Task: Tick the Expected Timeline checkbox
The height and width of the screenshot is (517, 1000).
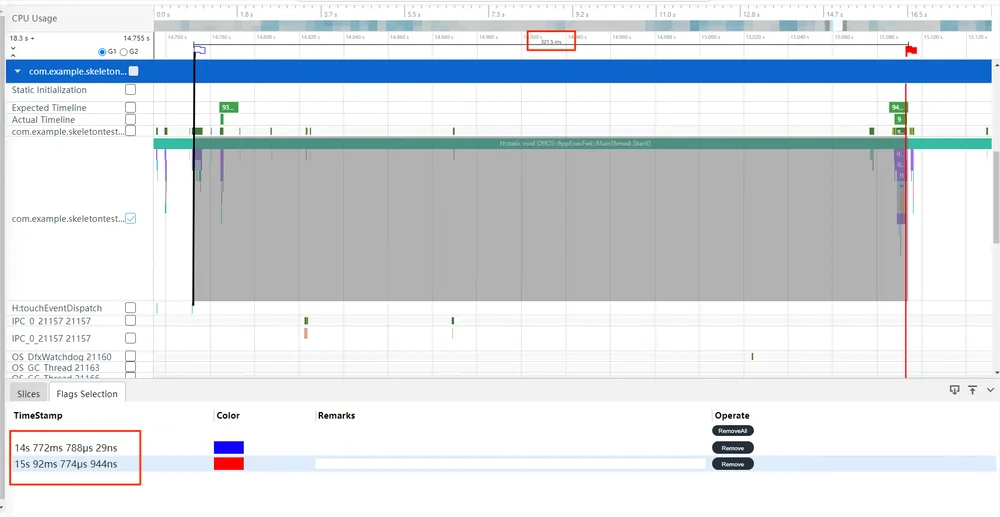Action: (130, 108)
